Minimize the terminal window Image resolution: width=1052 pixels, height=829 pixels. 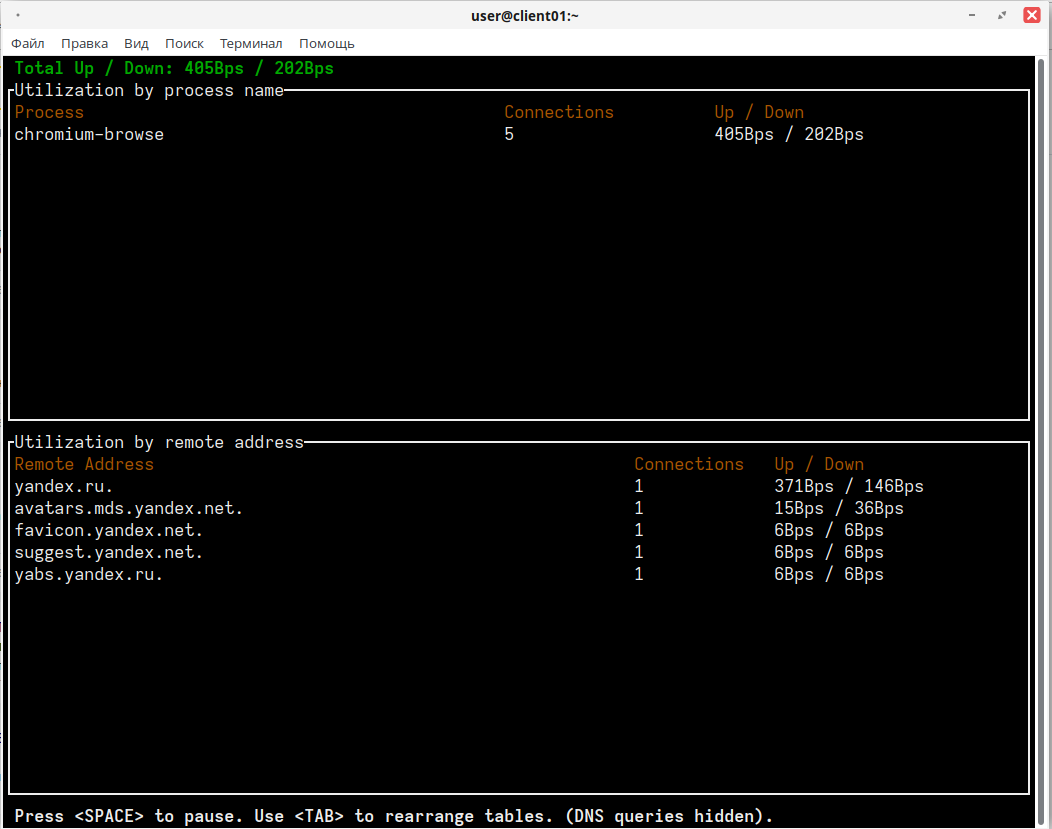click(x=971, y=15)
